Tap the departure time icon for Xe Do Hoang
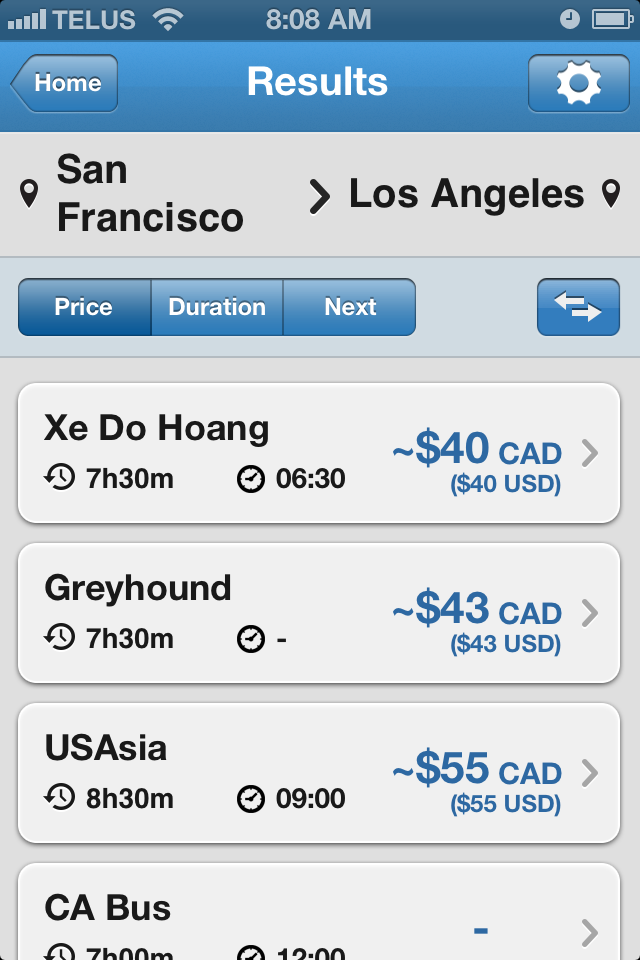Viewport: 640px width, 960px height. point(251,479)
